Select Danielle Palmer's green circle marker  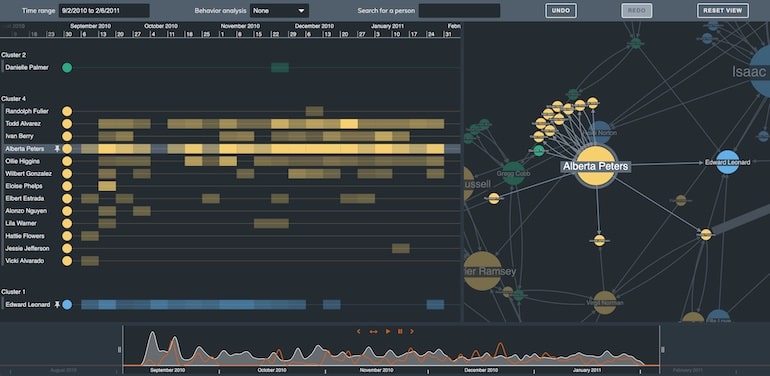click(x=67, y=68)
